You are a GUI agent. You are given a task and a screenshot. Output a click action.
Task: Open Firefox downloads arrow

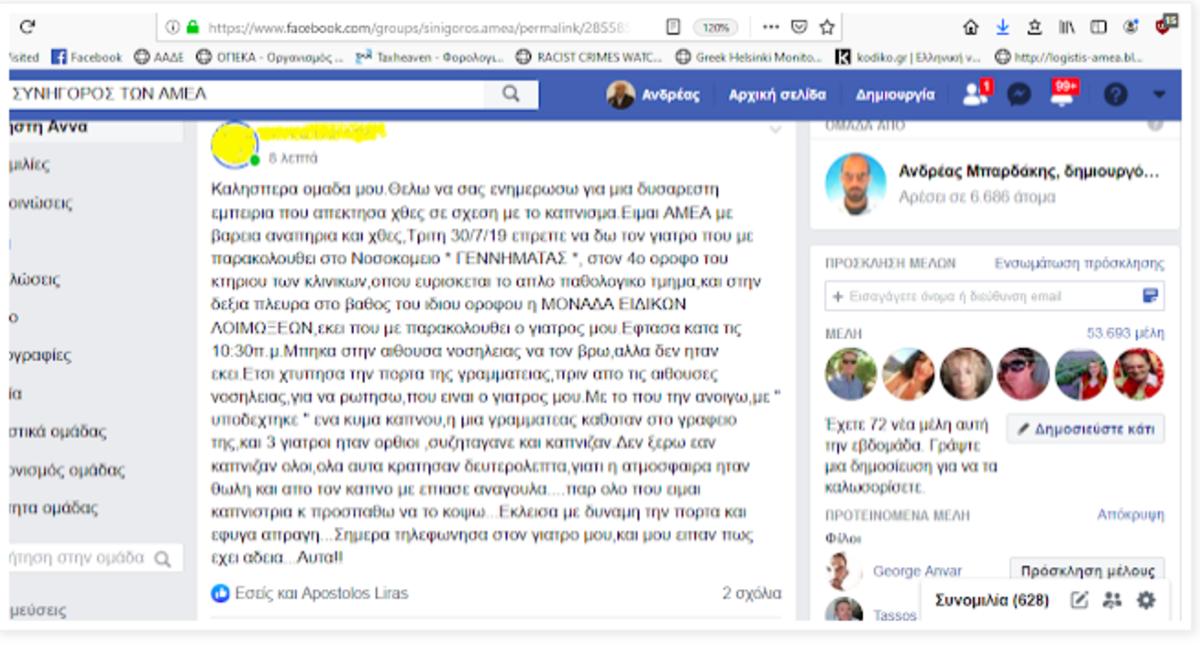(x=1002, y=27)
